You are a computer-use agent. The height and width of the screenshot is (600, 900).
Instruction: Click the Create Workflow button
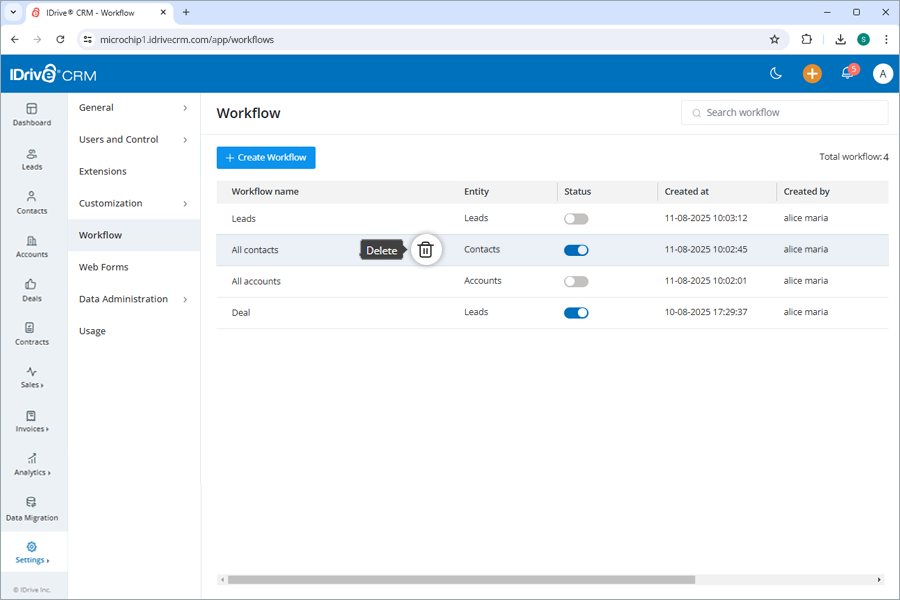pyautogui.click(x=265, y=157)
